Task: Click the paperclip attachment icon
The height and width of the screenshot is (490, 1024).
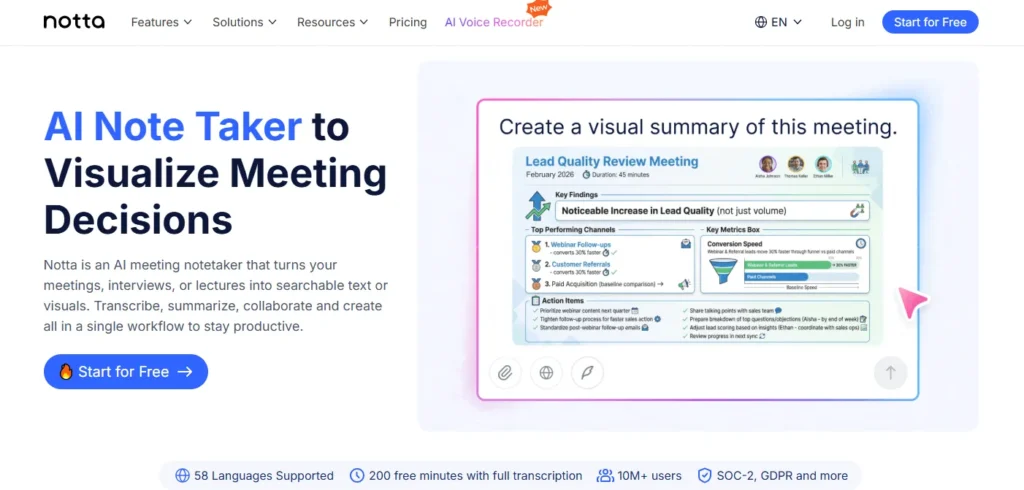Action: (505, 373)
